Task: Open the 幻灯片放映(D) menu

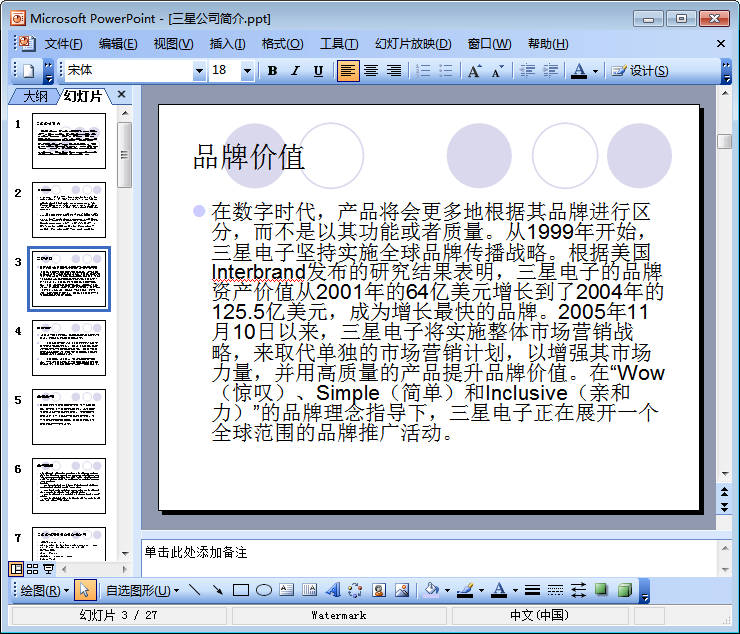Action: pyautogui.click(x=413, y=44)
